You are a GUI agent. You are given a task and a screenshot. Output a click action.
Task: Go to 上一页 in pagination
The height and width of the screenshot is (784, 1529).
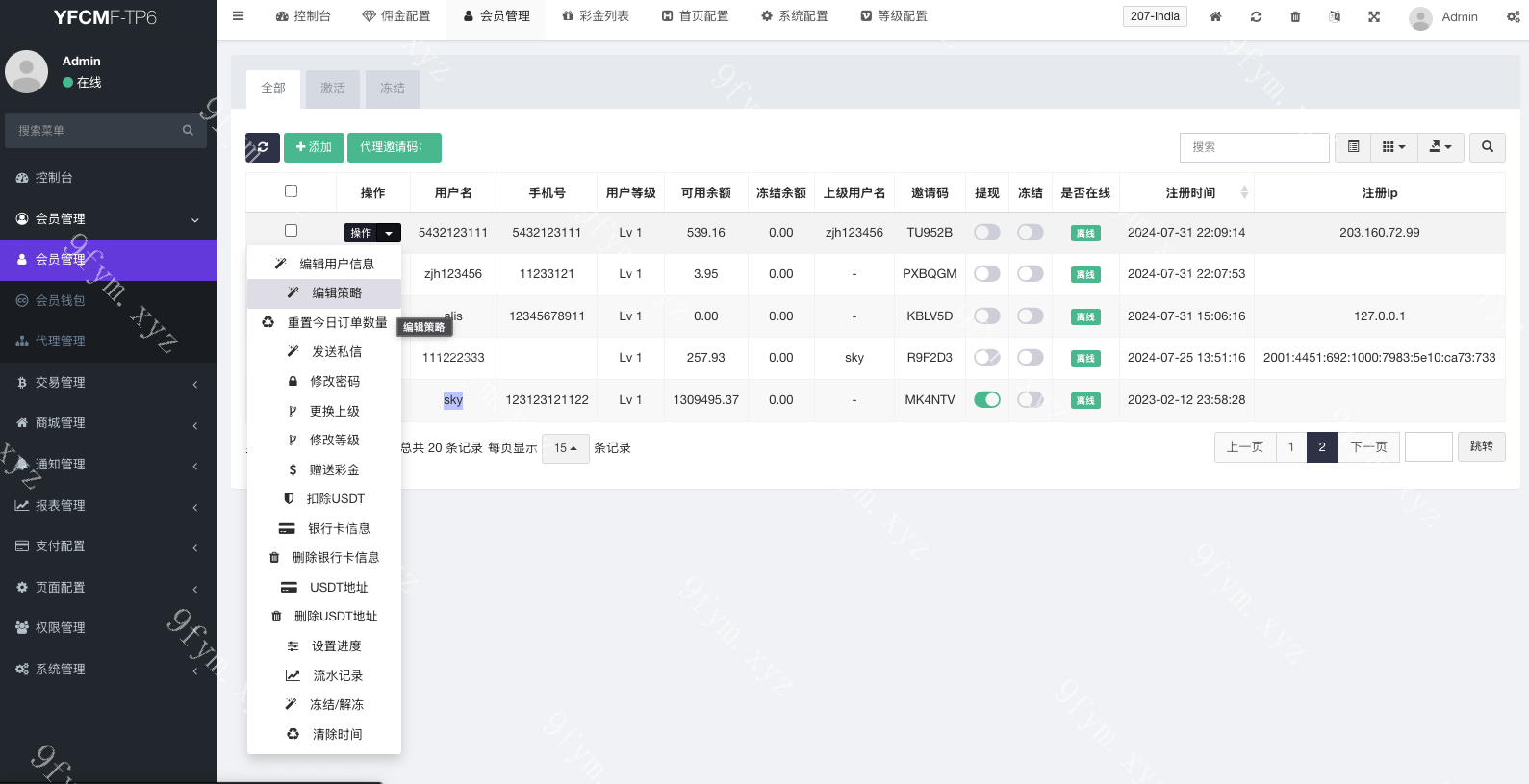(1245, 447)
